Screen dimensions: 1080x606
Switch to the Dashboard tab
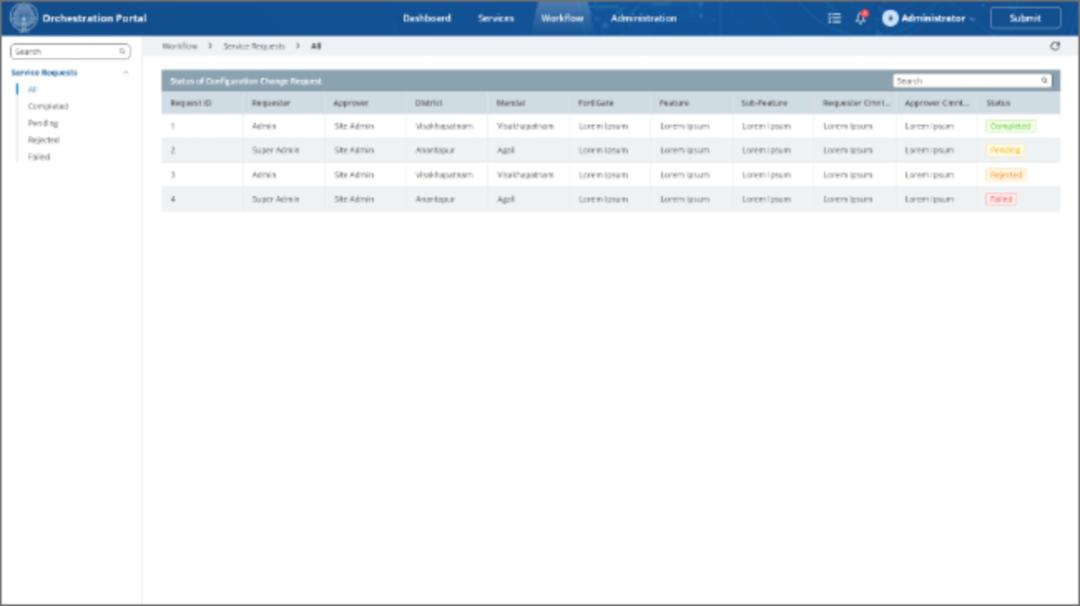coord(428,17)
